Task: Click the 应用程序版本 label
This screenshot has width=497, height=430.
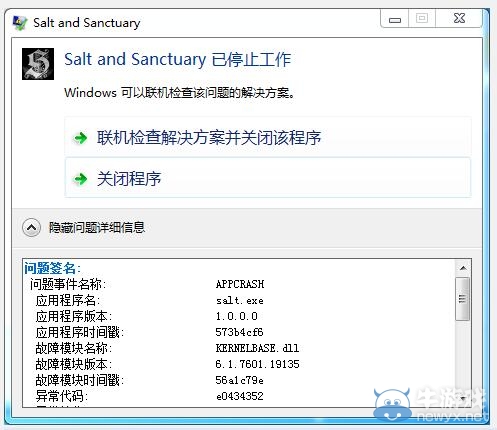Action: click(74, 316)
